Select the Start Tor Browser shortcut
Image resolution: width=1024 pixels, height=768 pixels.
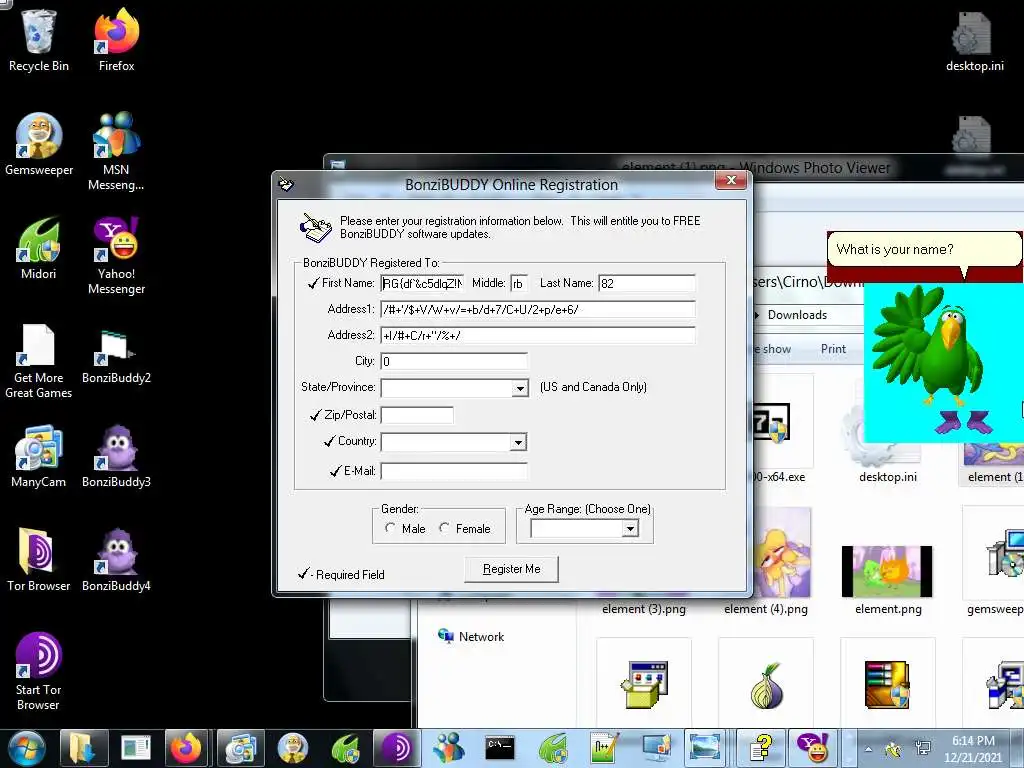[39, 671]
